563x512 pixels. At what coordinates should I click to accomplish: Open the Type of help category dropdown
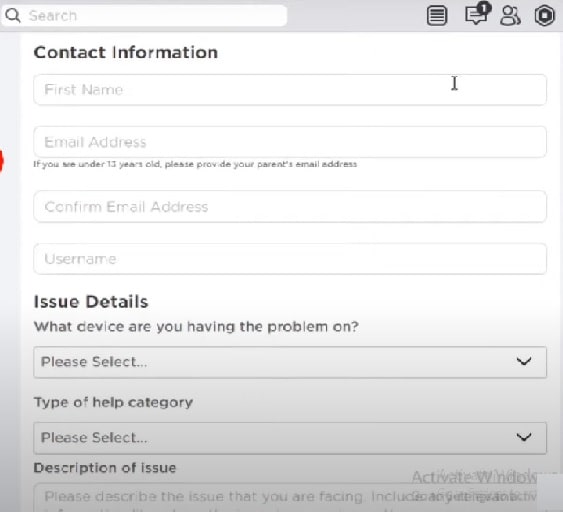[x=290, y=438]
